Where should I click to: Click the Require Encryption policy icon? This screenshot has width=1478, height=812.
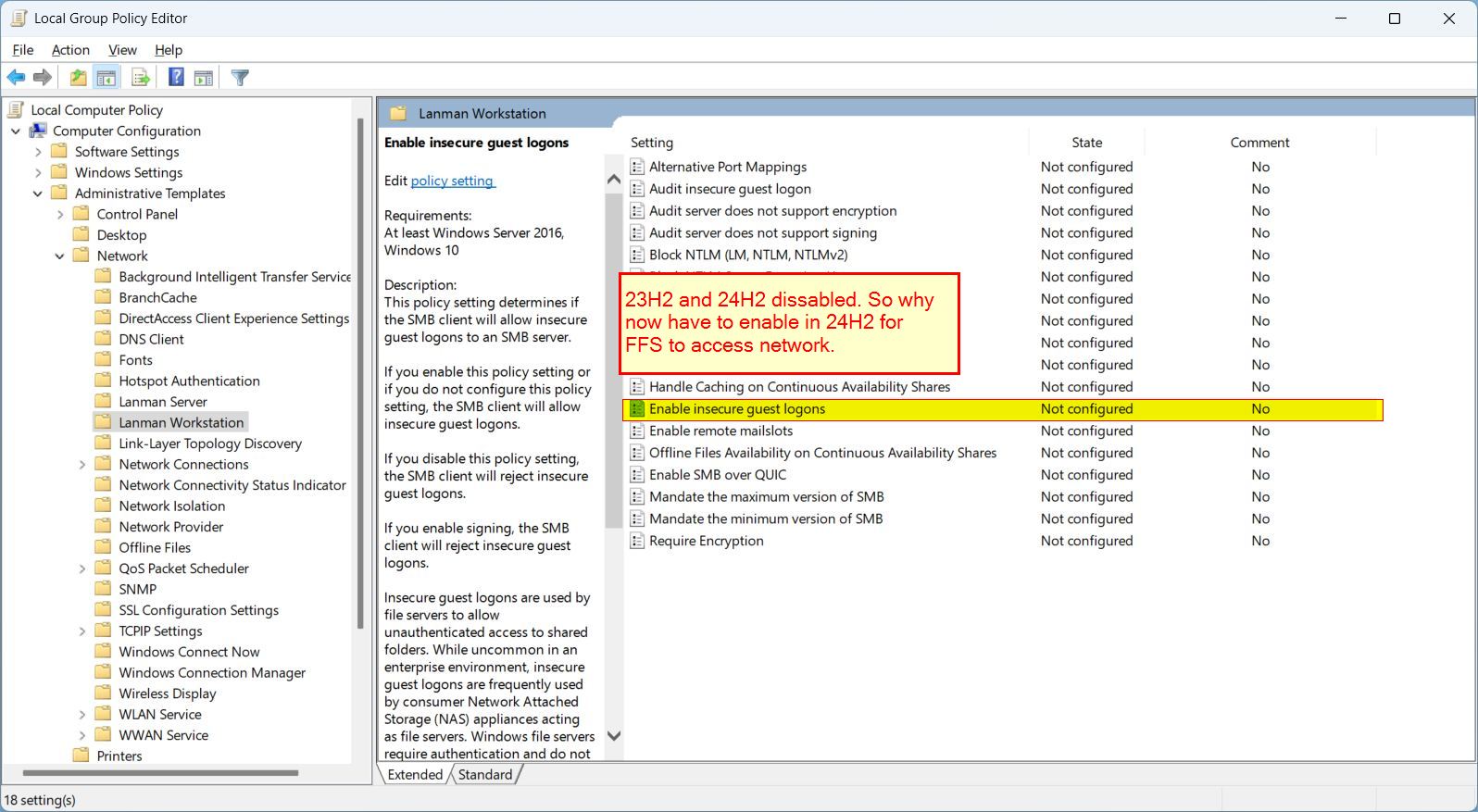point(637,541)
